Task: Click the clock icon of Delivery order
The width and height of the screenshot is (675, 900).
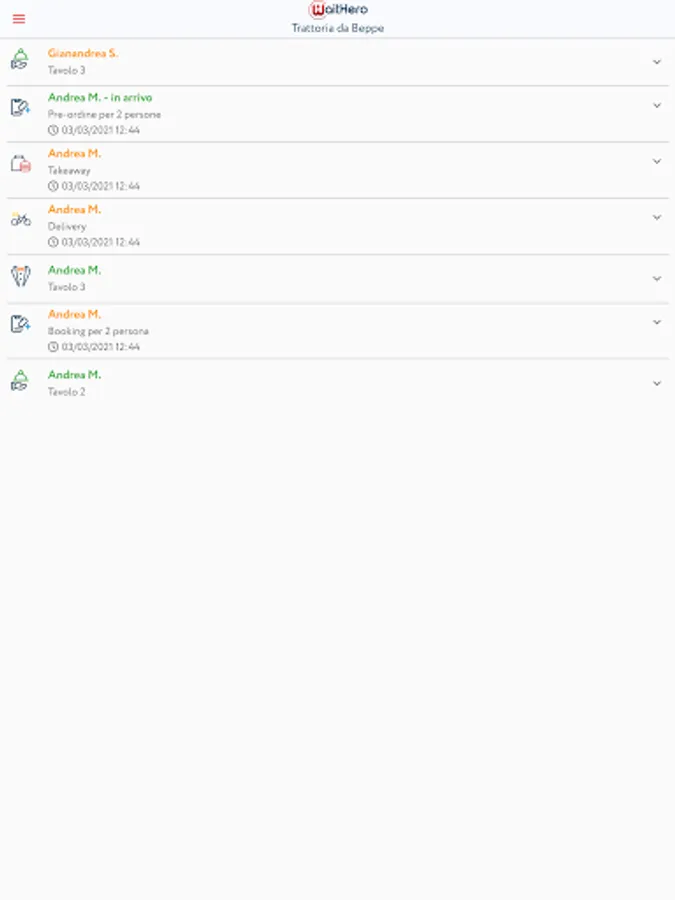Action: click(53, 242)
